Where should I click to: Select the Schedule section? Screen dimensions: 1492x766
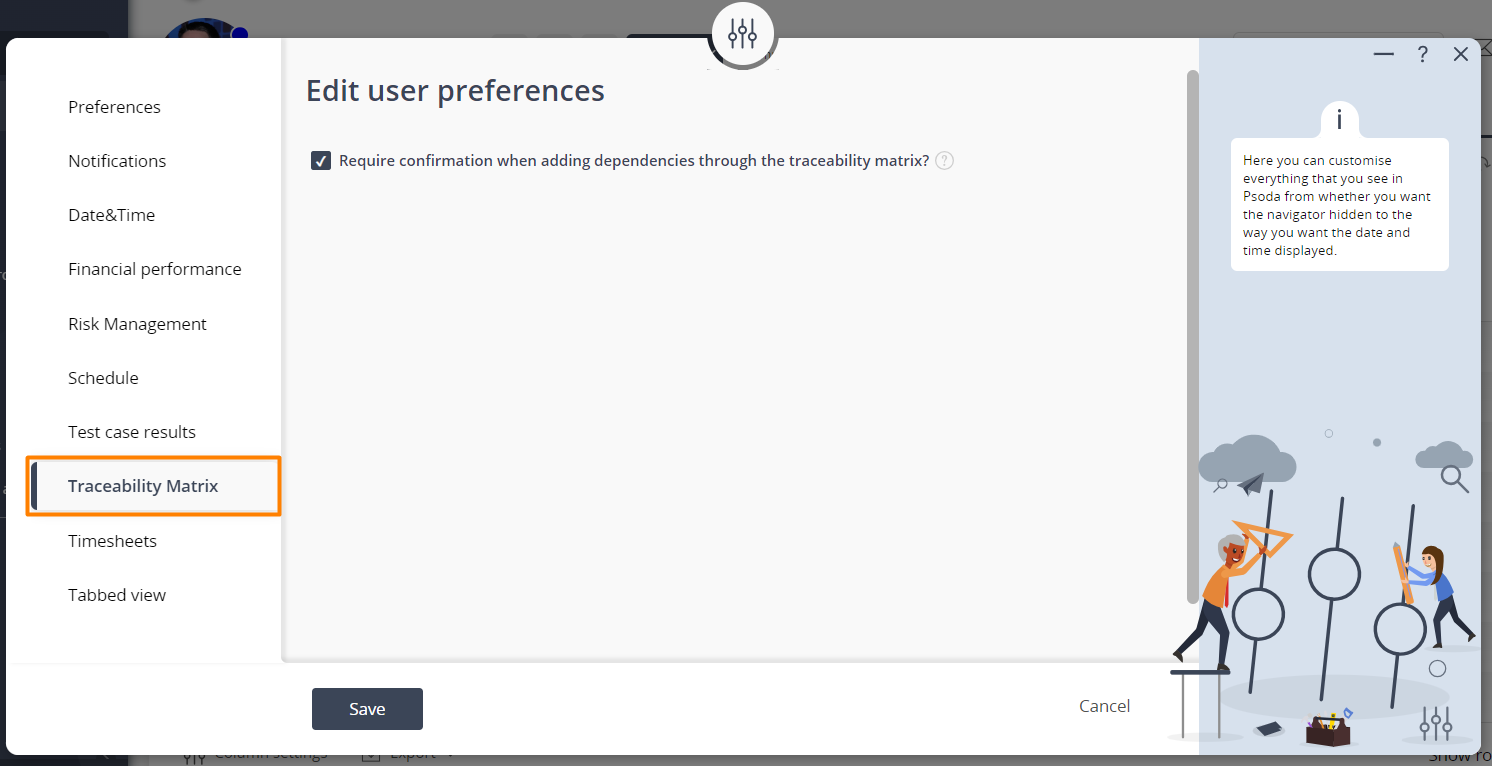pyautogui.click(x=103, y=378)
